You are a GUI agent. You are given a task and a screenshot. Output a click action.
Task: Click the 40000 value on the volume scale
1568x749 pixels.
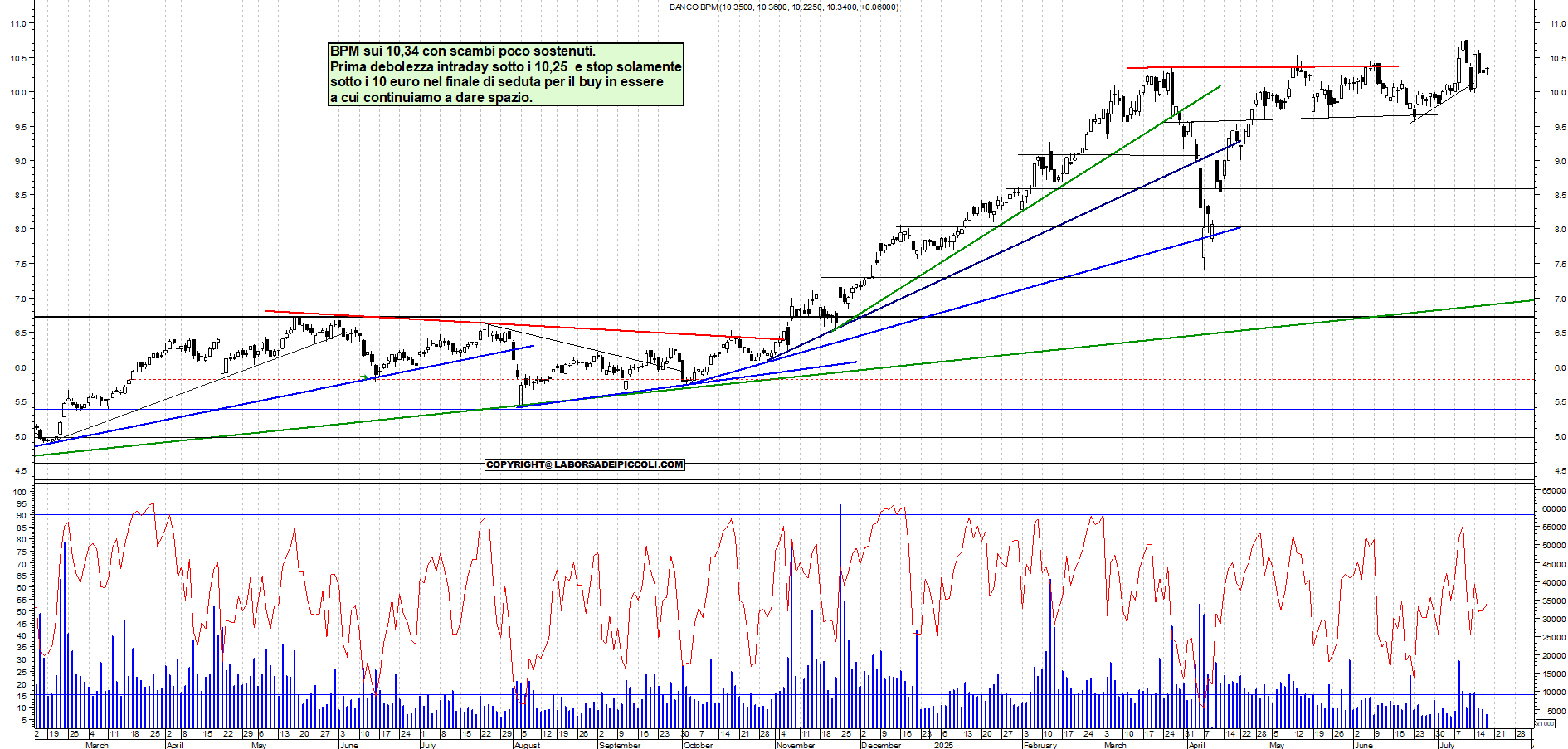click(1554, 583)
